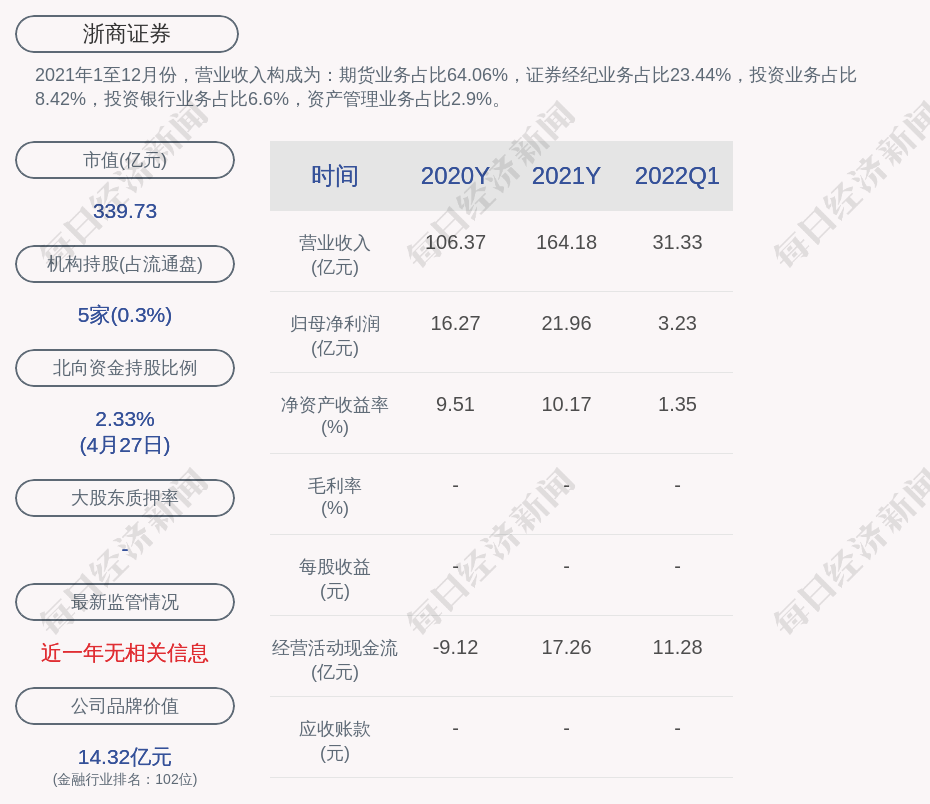Click the 浙商证券 company name pill
The width and height of the screenshot is (930, 804).
coord(127,34)
